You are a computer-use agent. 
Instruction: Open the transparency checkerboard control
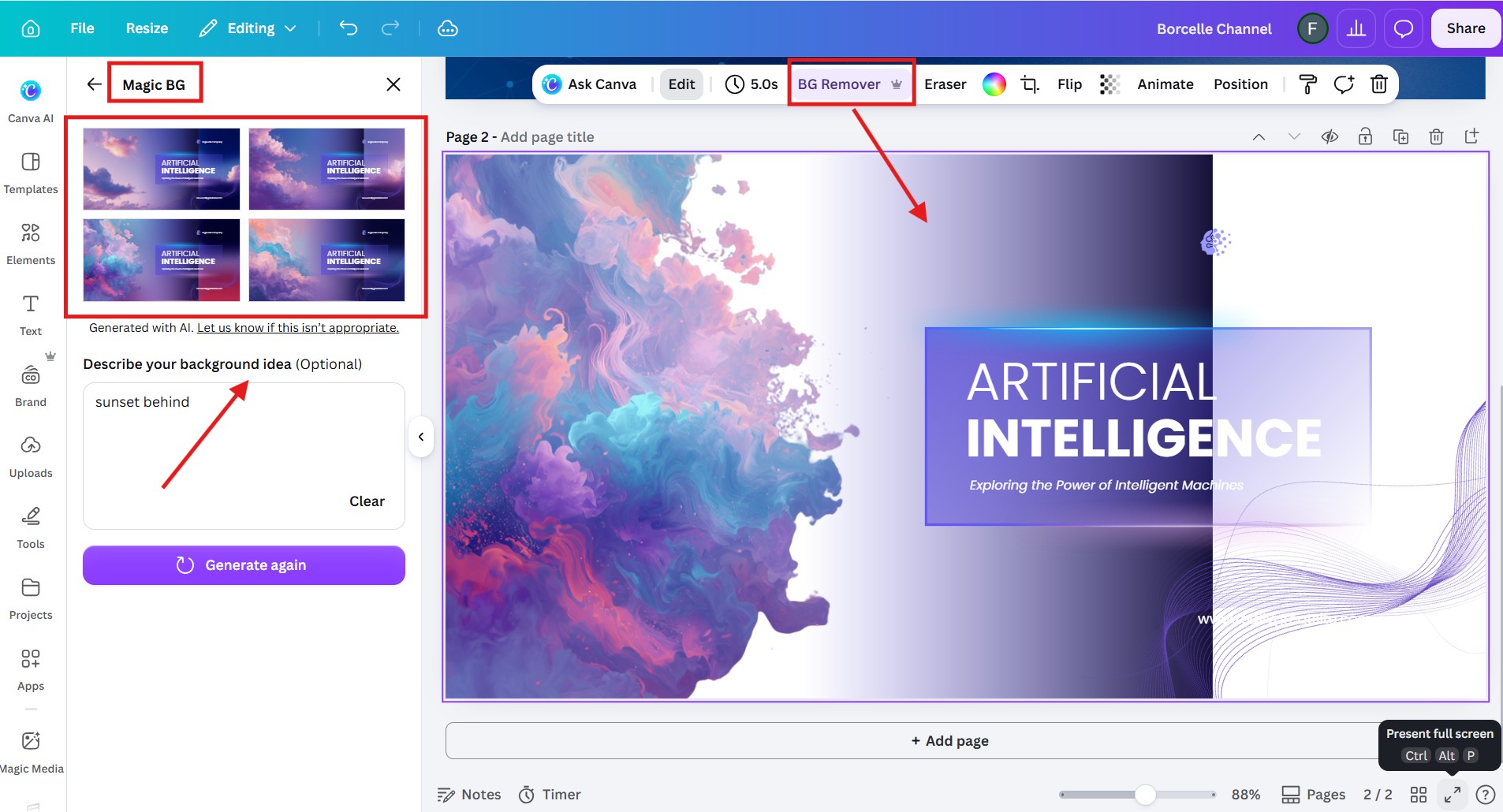(x=1110, y=84)
